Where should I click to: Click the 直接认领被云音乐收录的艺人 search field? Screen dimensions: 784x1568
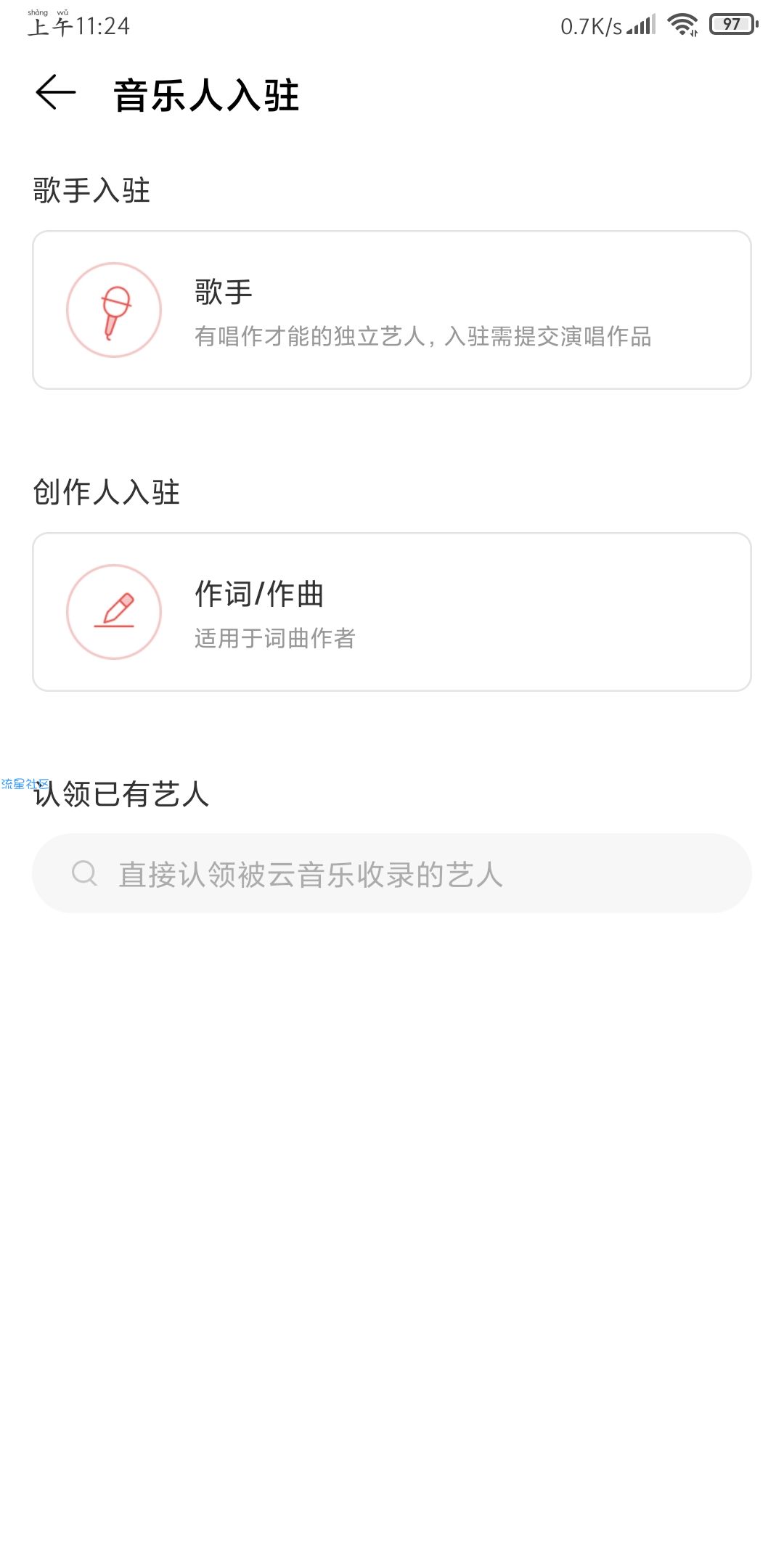tap(392, 873)
